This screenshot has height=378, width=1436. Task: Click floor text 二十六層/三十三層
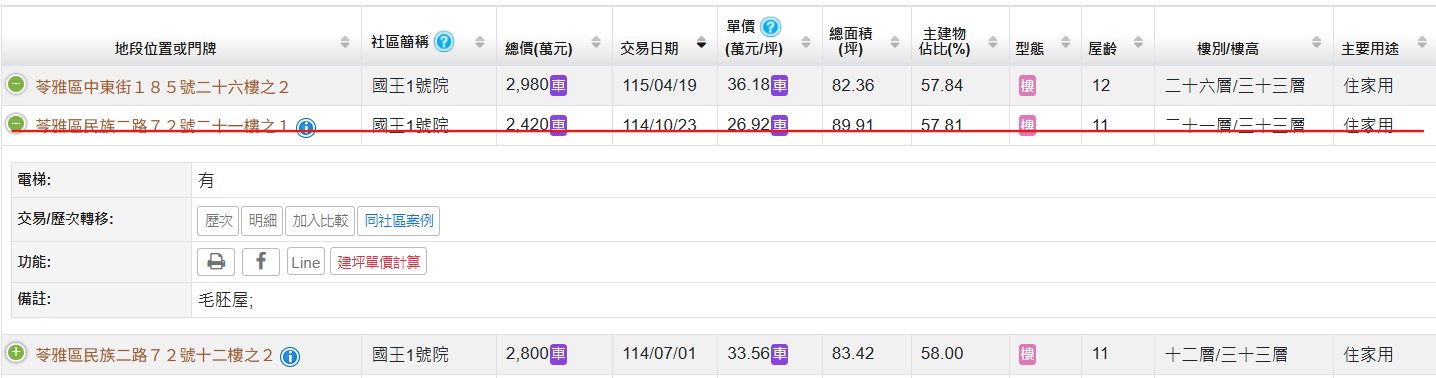[x=1235, y=86]
